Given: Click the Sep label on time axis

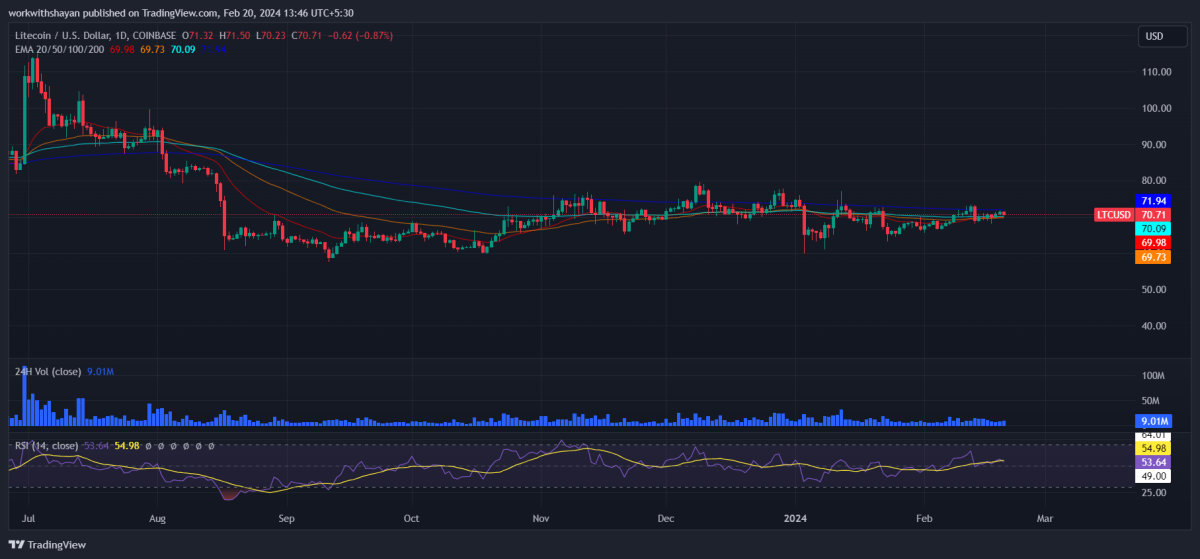Looking at the screenshot, I should coord(286,520).
